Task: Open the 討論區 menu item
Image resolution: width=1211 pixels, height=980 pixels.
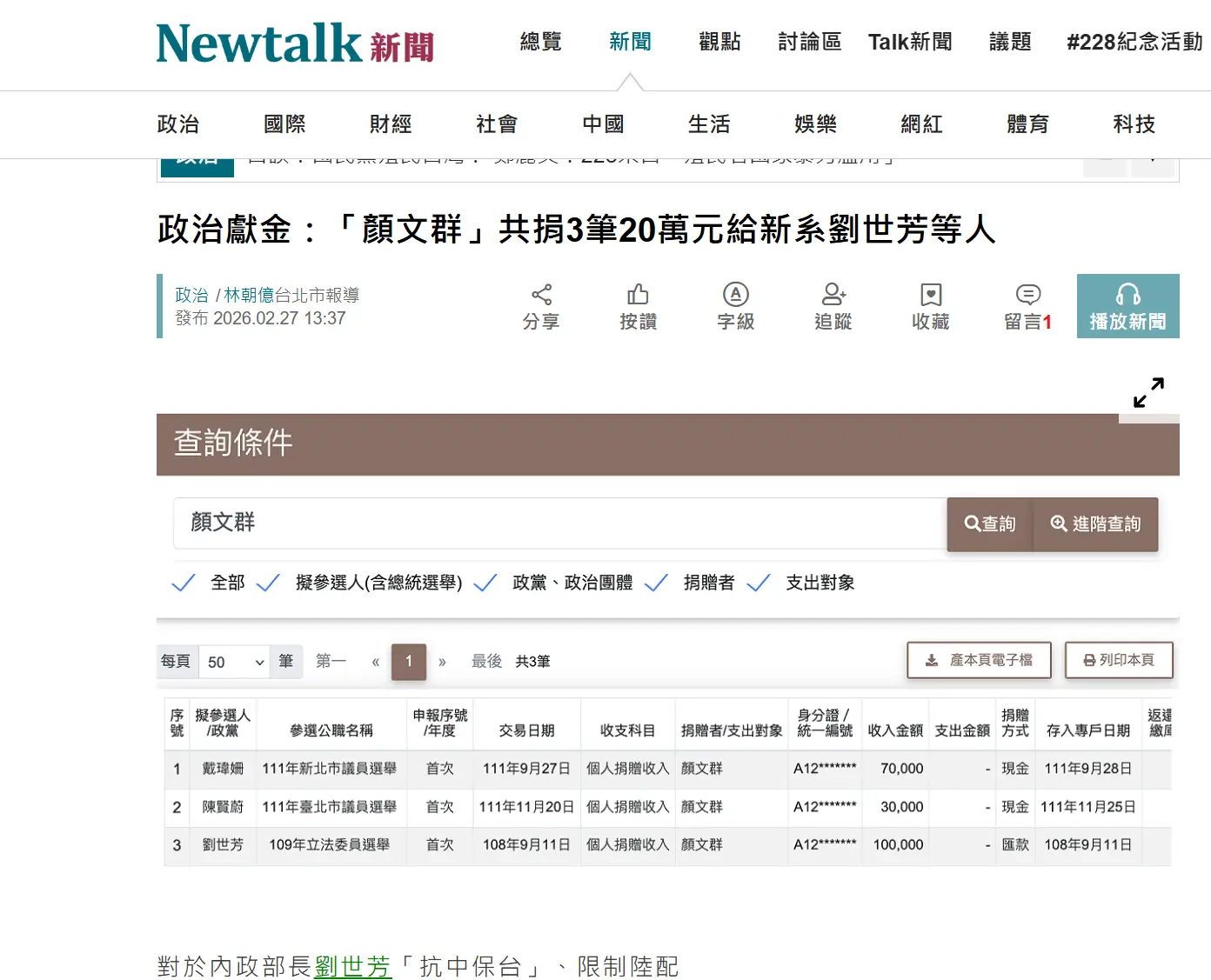Action: tap(809, 41)
